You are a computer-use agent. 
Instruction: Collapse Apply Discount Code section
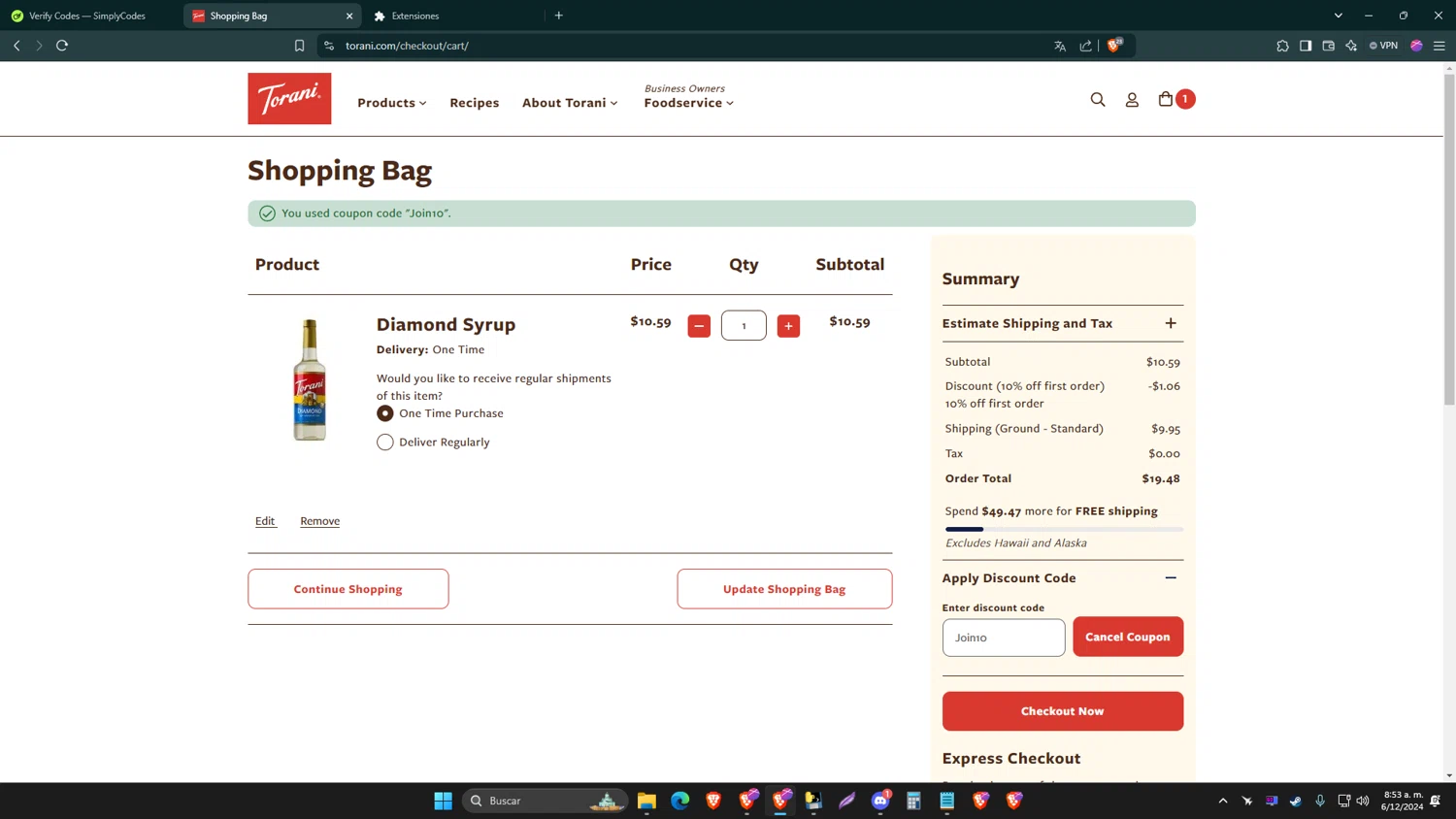pyautogui.click(x=1171, y=578)
